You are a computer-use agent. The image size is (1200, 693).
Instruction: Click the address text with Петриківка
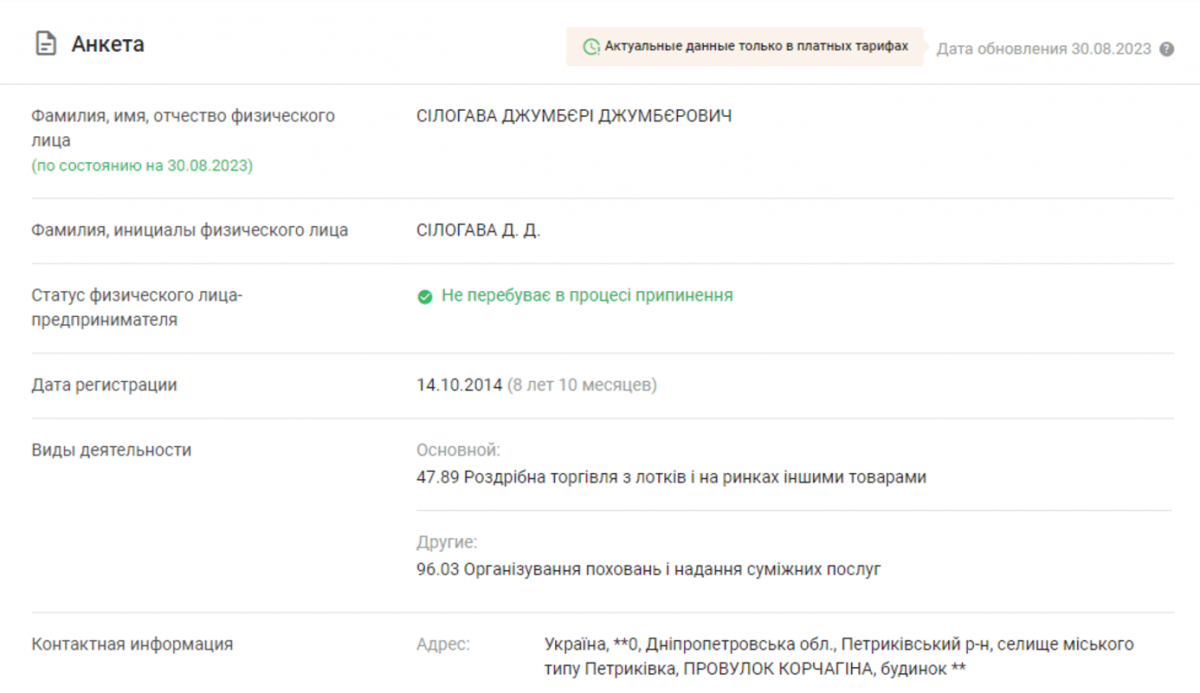coord(838,656)
